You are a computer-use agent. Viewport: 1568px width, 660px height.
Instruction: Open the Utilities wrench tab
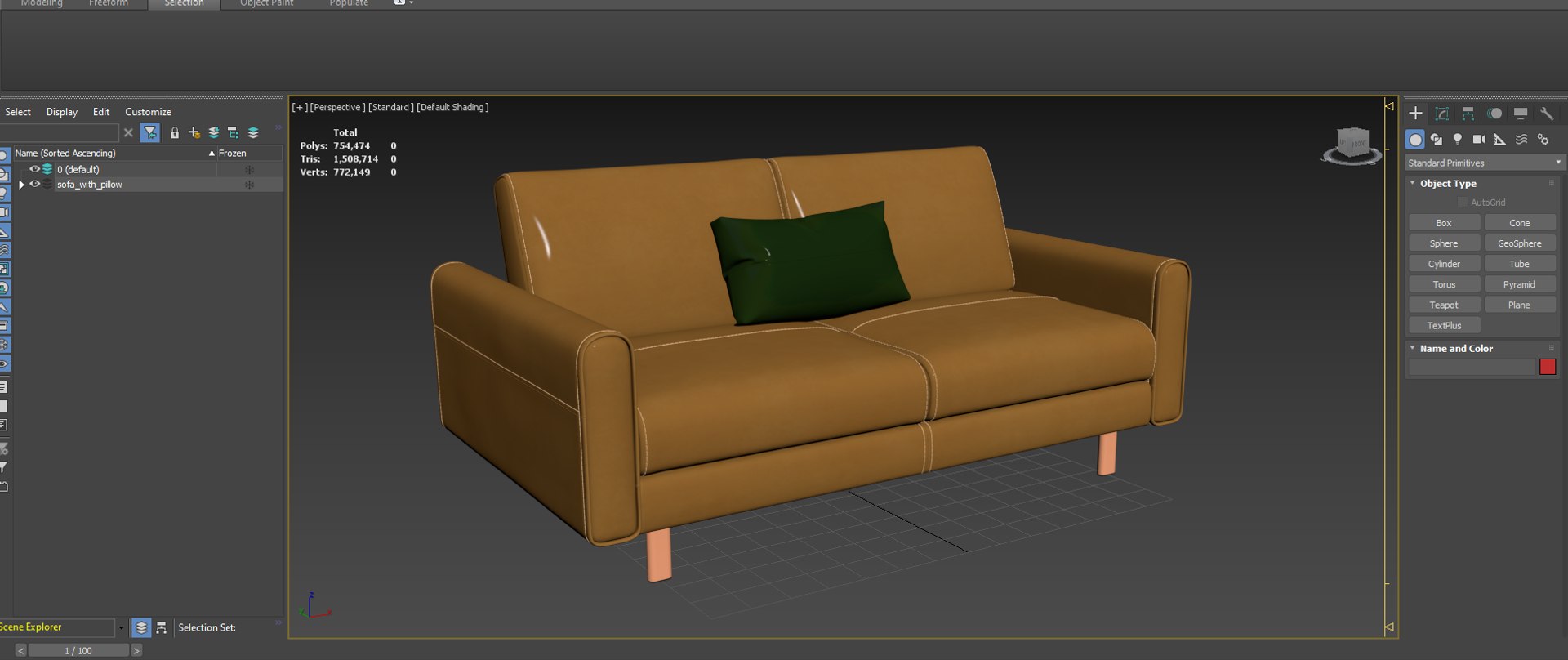click(x=1547, y=114)
